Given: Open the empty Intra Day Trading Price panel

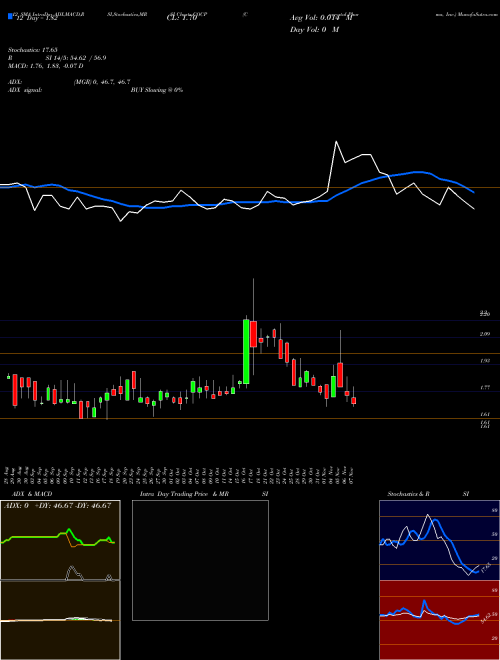Looking at the screenshot, I should pos(200,560).
